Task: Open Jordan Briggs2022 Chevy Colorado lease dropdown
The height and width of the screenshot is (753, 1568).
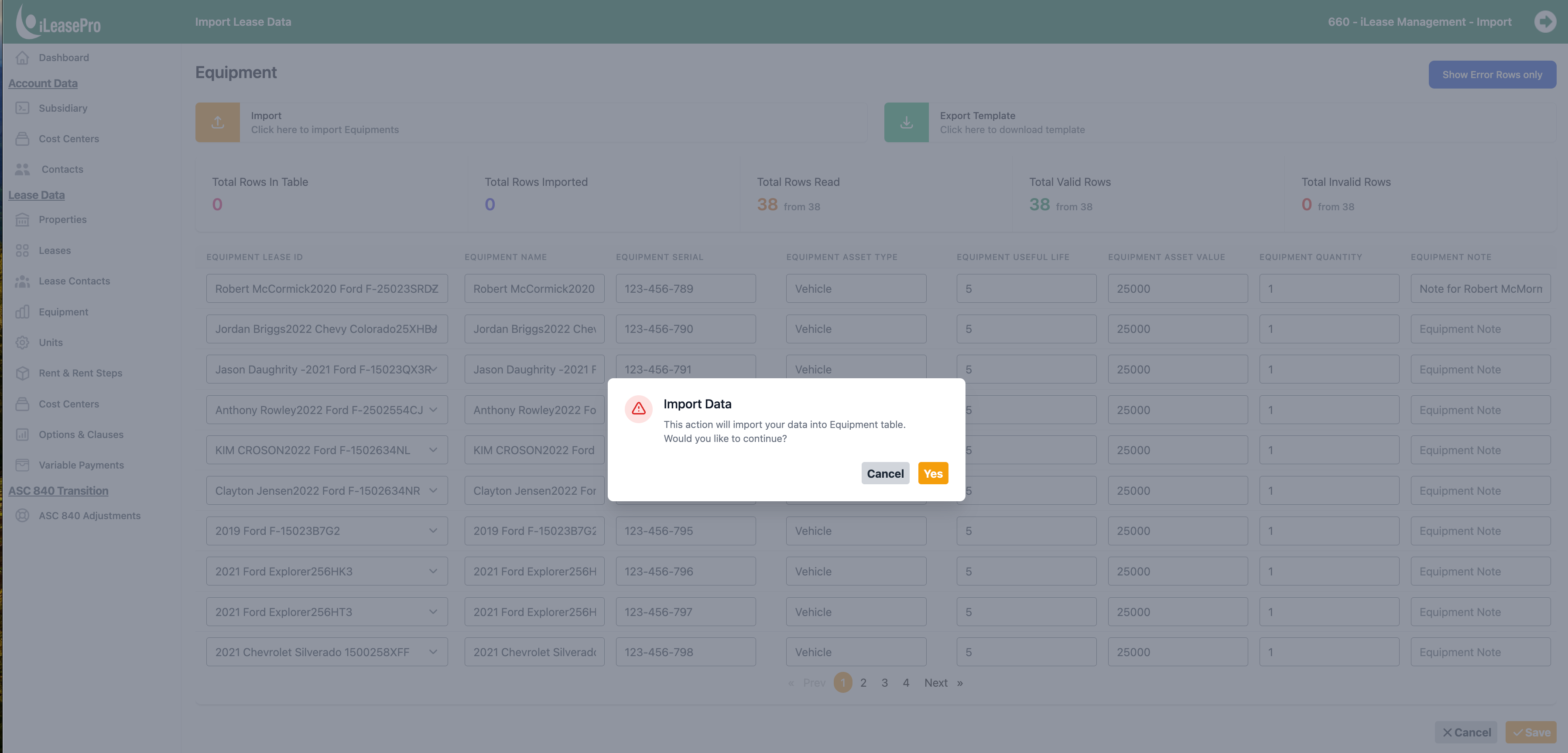Action: [327, 329]
